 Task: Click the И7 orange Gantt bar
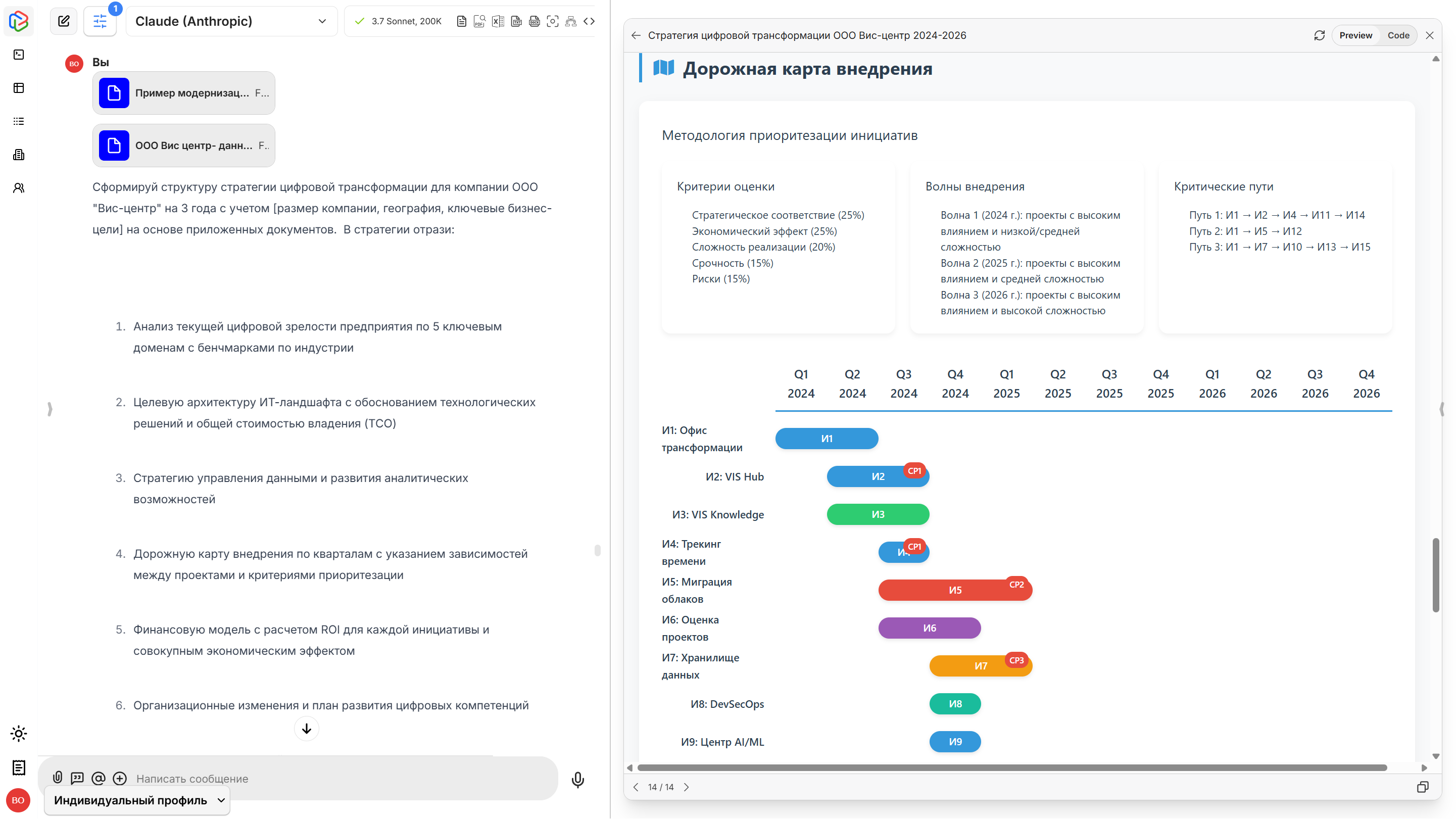(980, 666)
